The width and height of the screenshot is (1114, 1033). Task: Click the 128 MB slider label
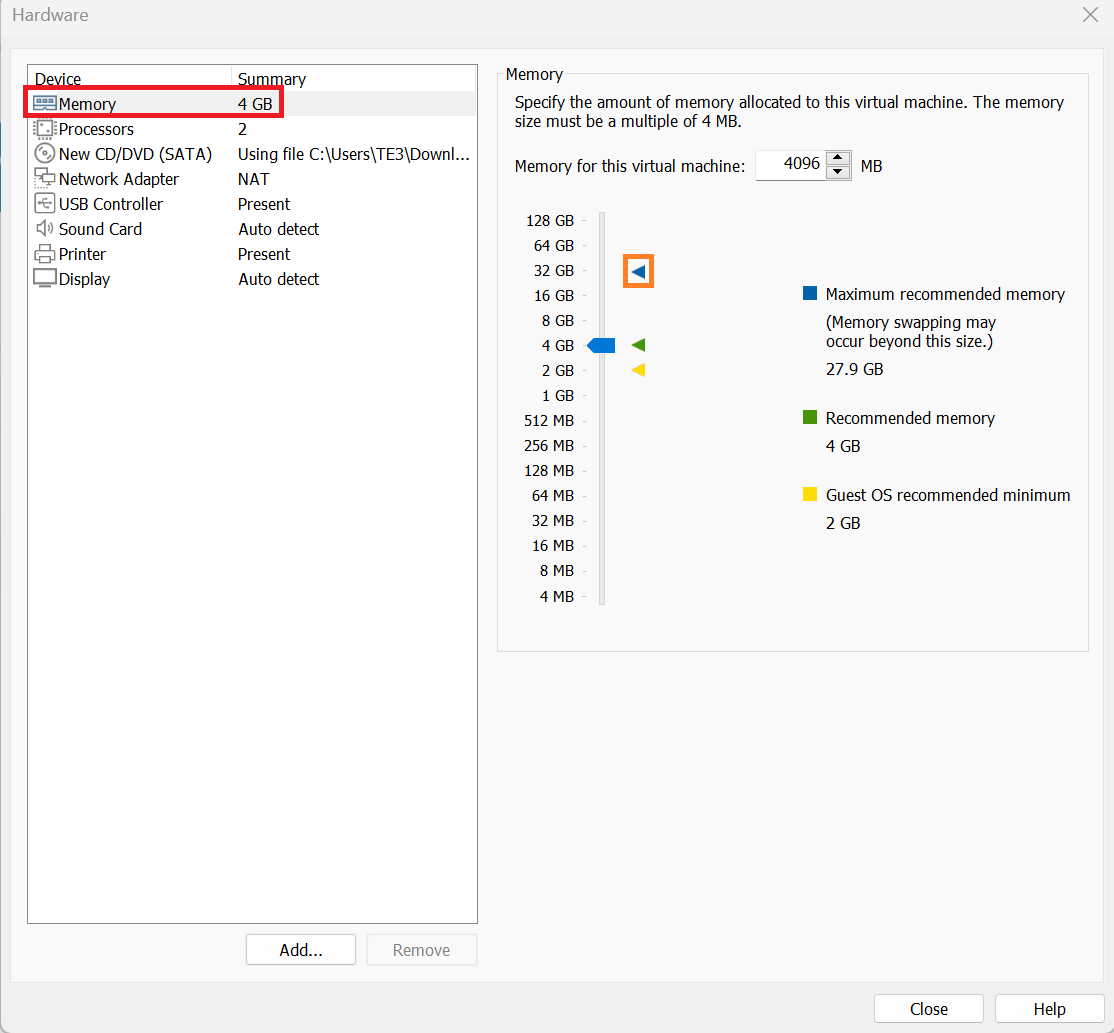548,471
